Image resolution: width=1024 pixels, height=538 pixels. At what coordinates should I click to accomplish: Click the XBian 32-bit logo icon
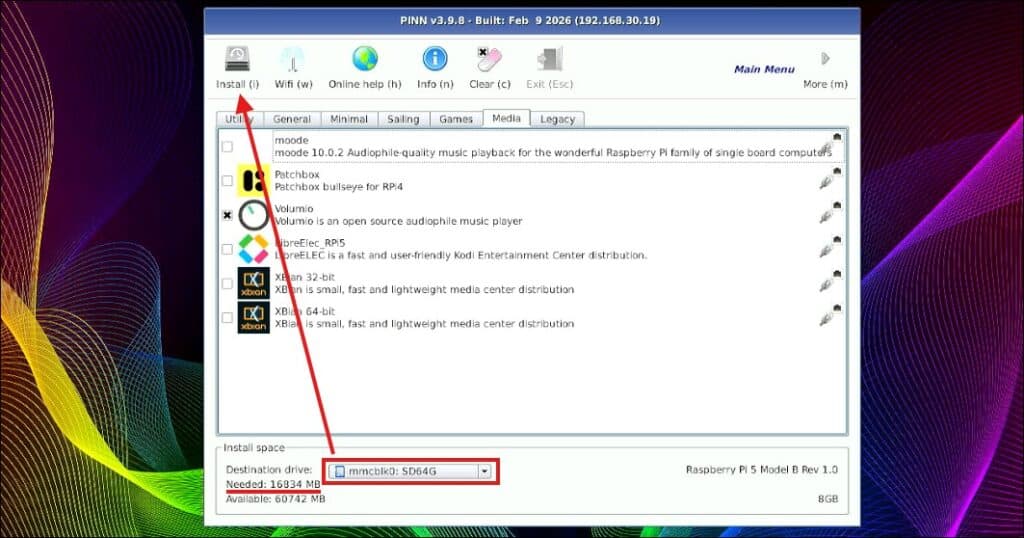pos(253,283)
